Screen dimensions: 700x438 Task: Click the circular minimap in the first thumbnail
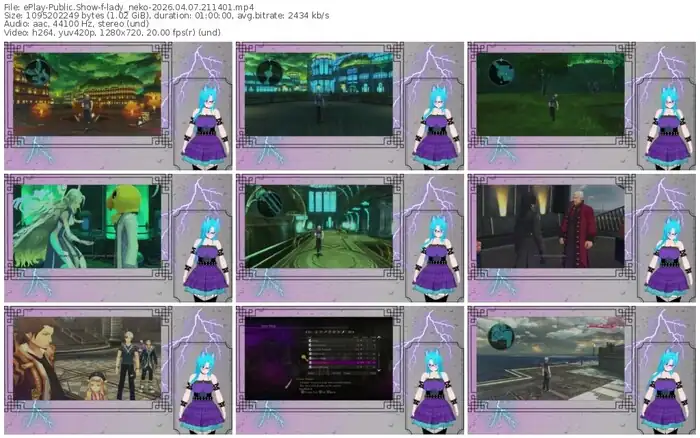click(38, 72)
